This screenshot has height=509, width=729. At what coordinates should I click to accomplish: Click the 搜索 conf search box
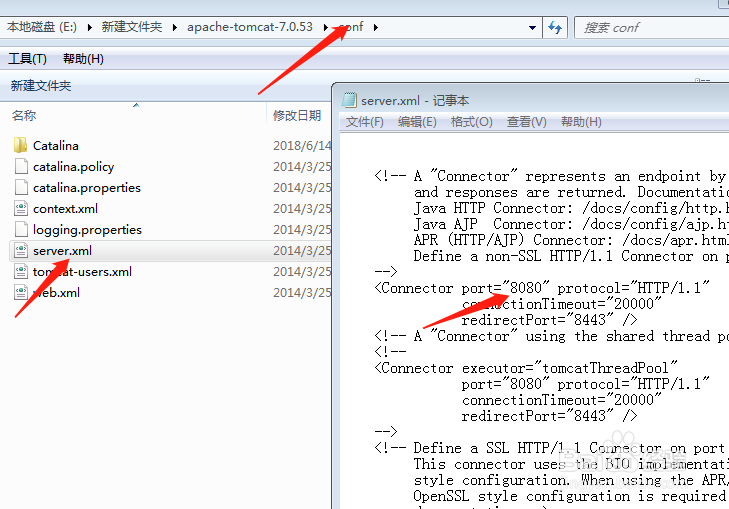[x=652, y=27]
